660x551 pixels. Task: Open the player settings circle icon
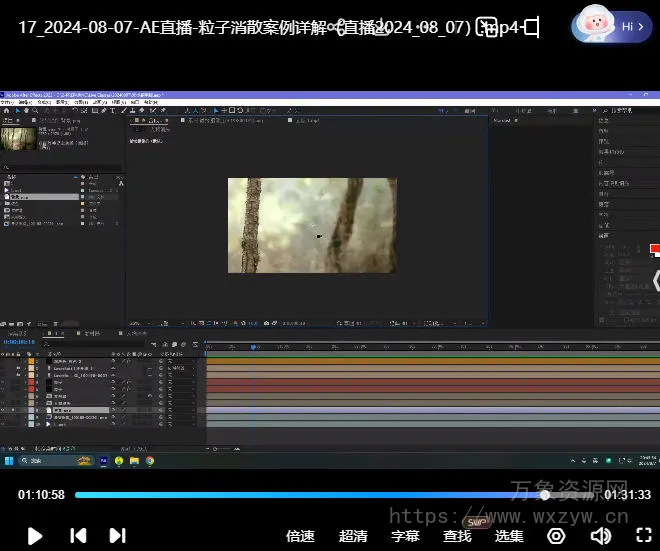556,536
